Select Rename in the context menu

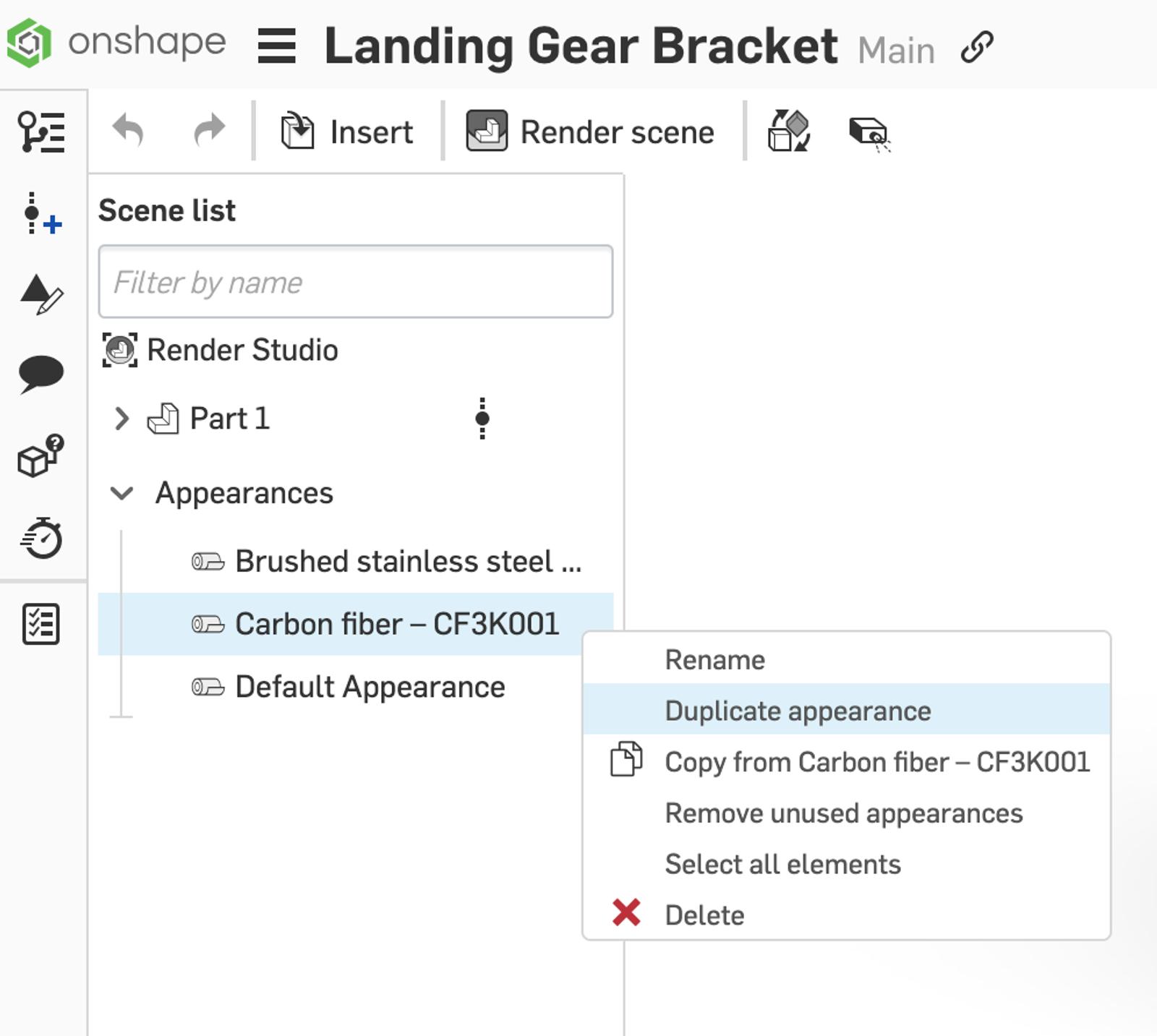click(x=714, y=660)
